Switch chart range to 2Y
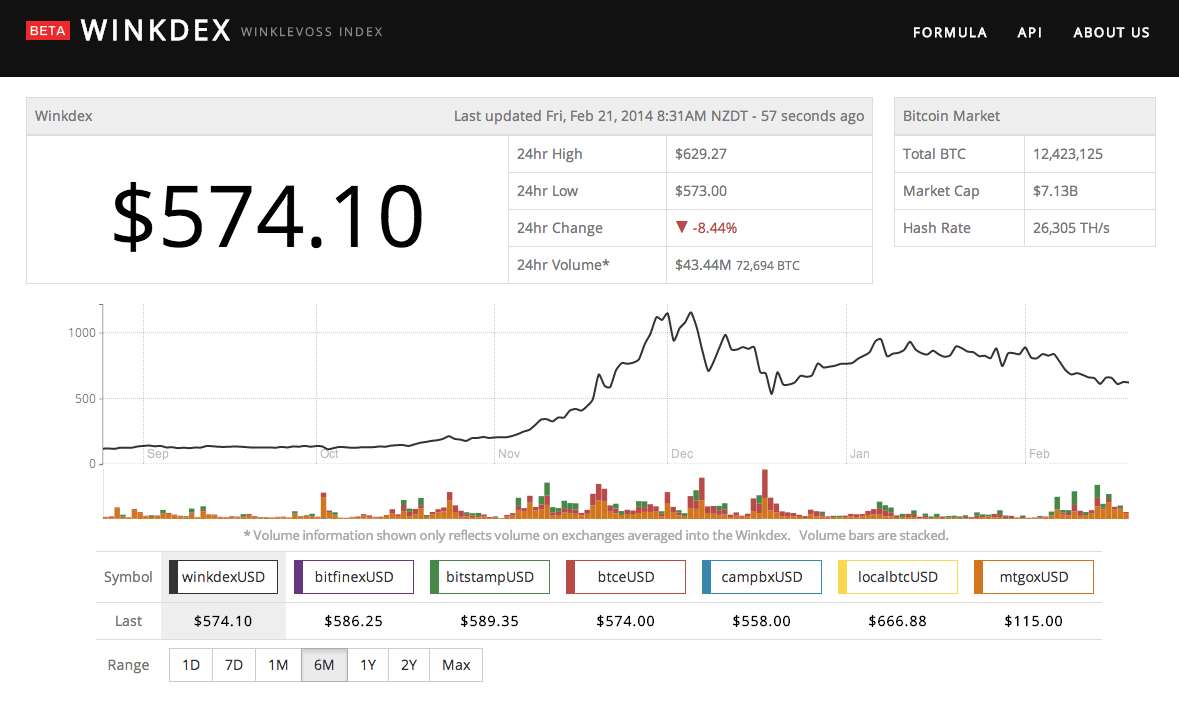 pos(409,665)
